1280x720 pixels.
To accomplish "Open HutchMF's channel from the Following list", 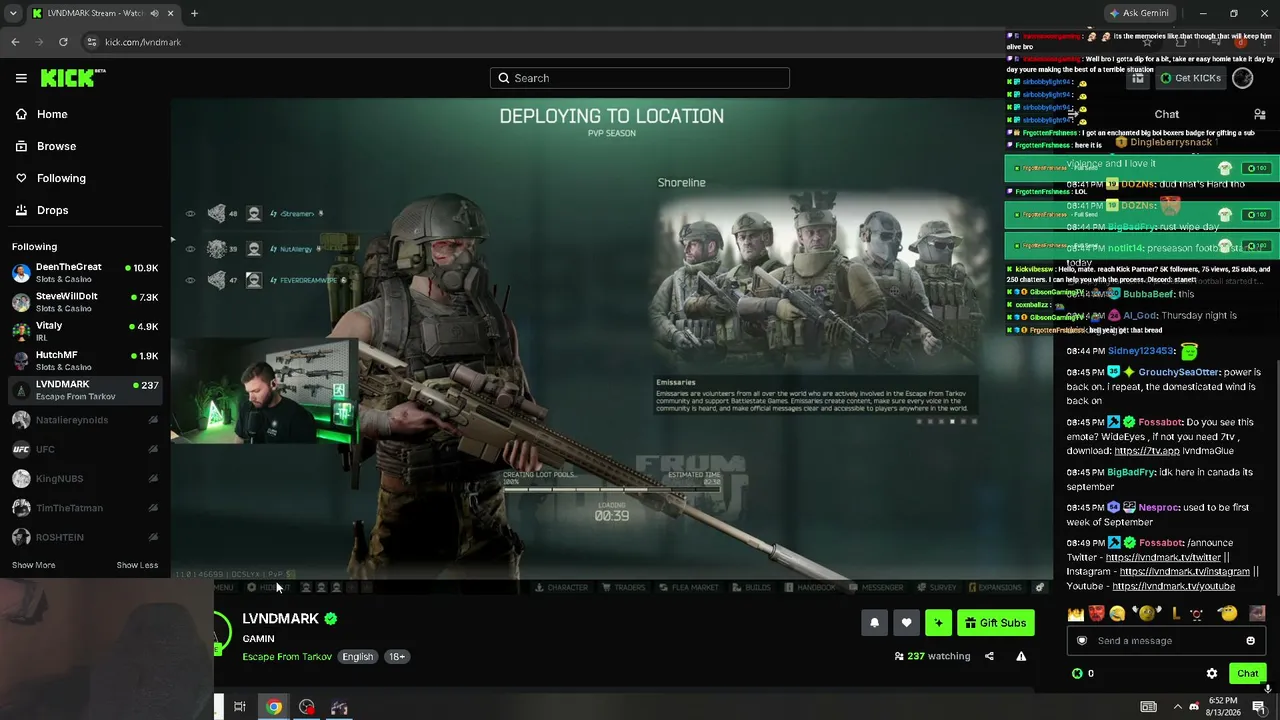I will click(85, 360).
